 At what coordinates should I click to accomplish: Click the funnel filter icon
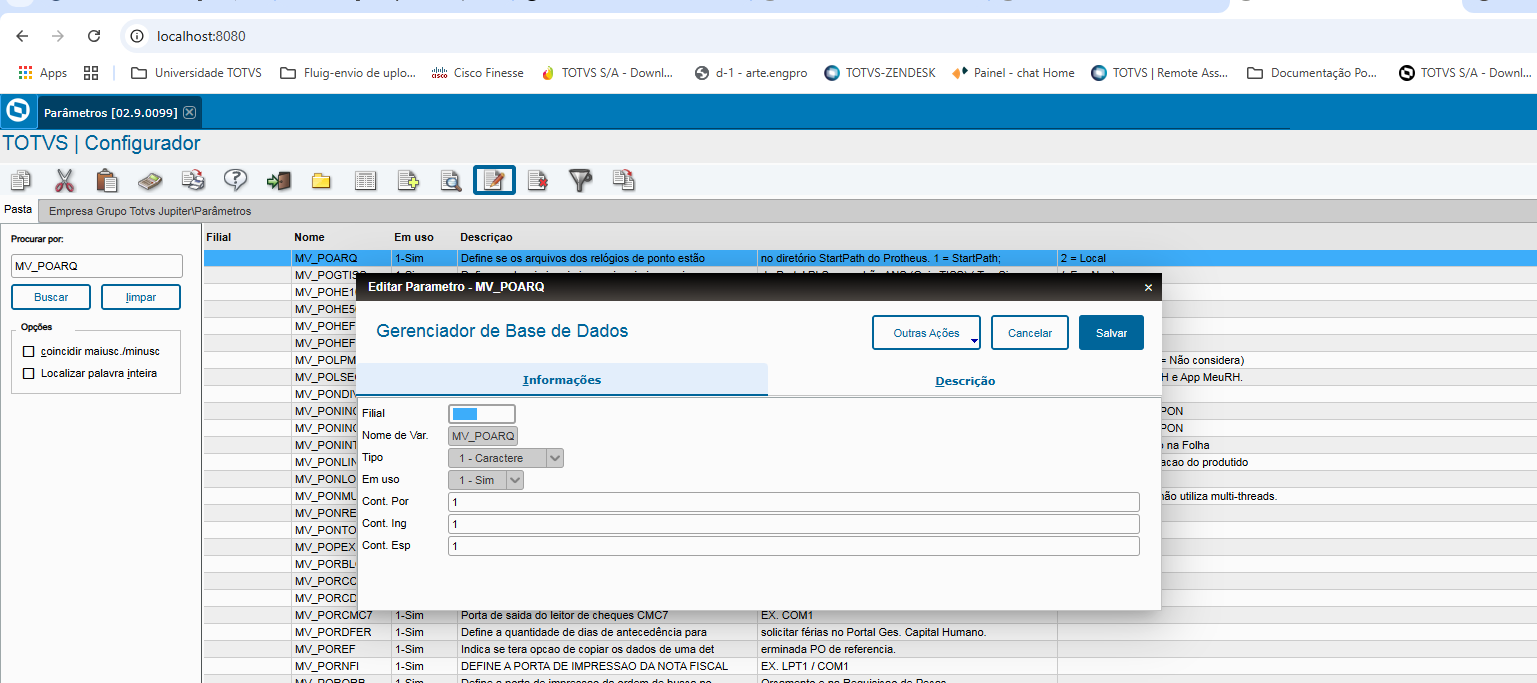coord(581,181)
